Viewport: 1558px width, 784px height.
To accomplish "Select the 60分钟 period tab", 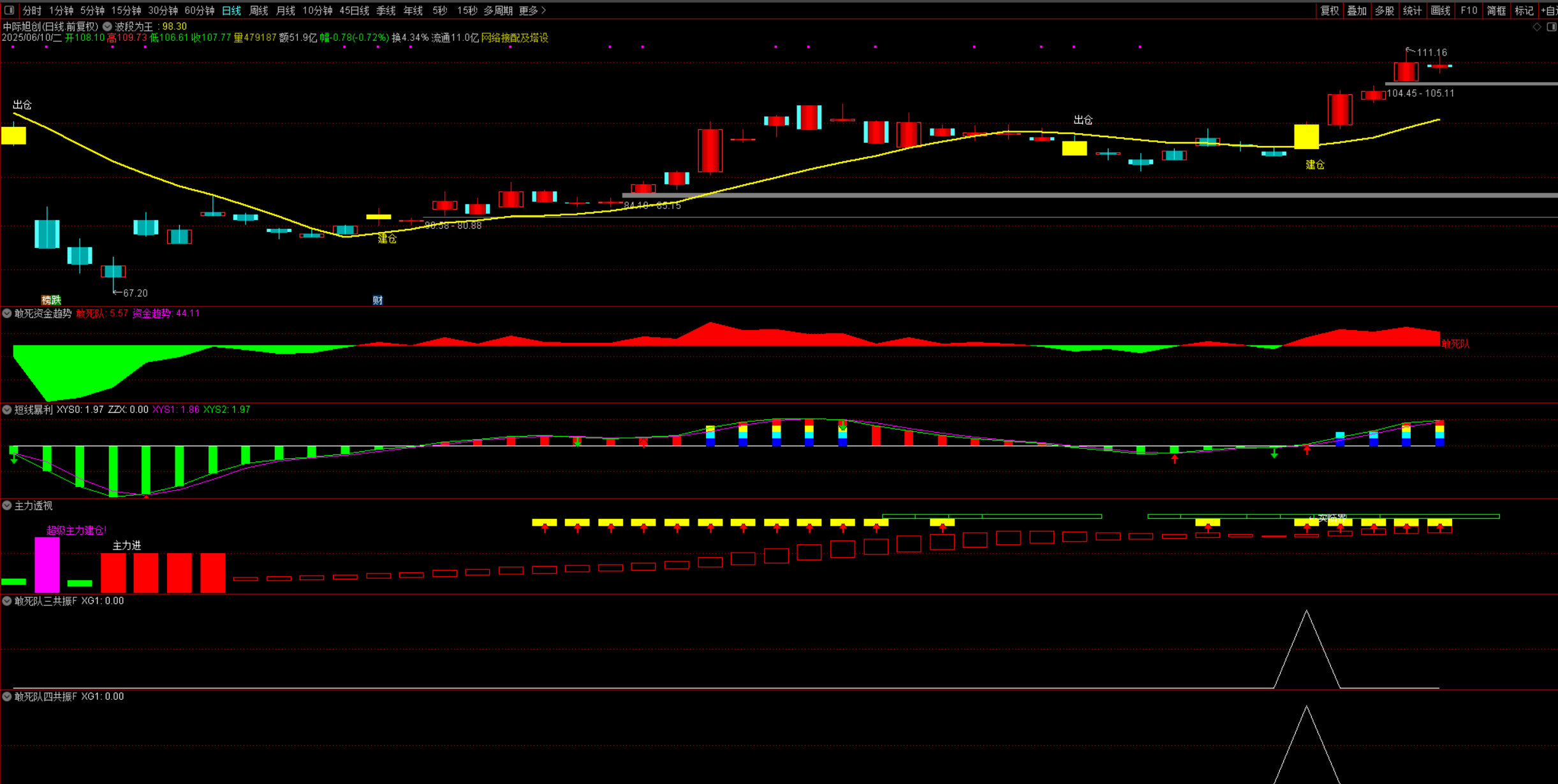I will pyautogui.click(x=199, y=10).
